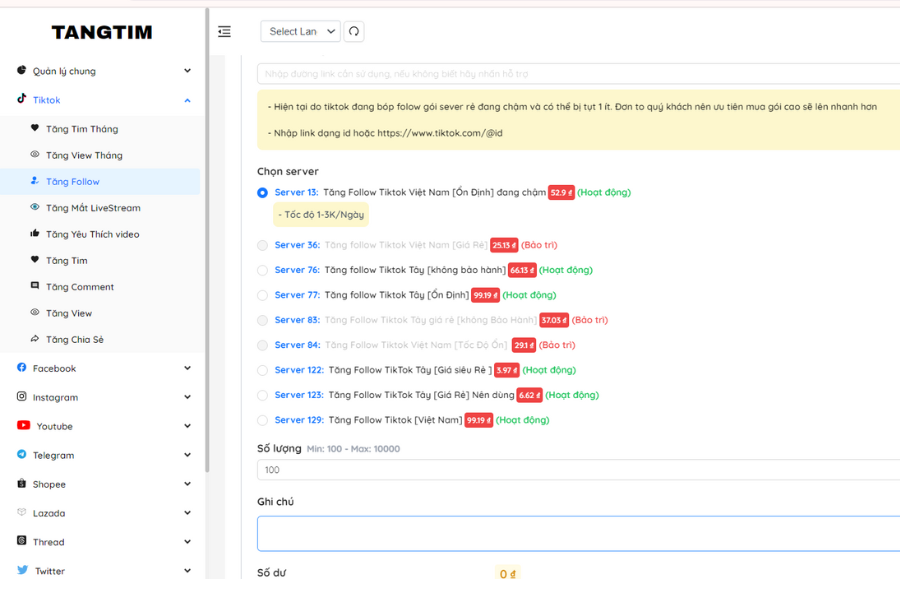Click heart icon beside Tăng Tim
Screen dimensions: 900x600
click(35, 260)
